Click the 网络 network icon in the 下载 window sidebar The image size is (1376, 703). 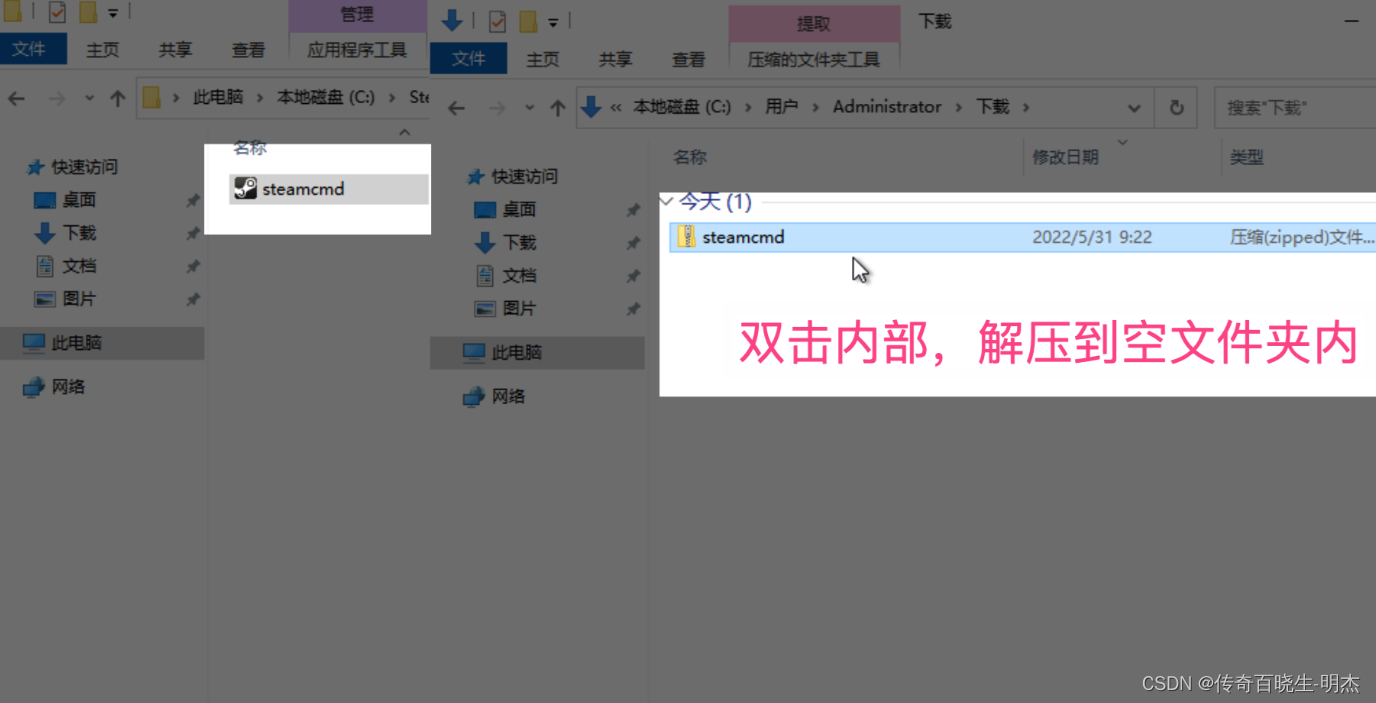tap(474, 397)
